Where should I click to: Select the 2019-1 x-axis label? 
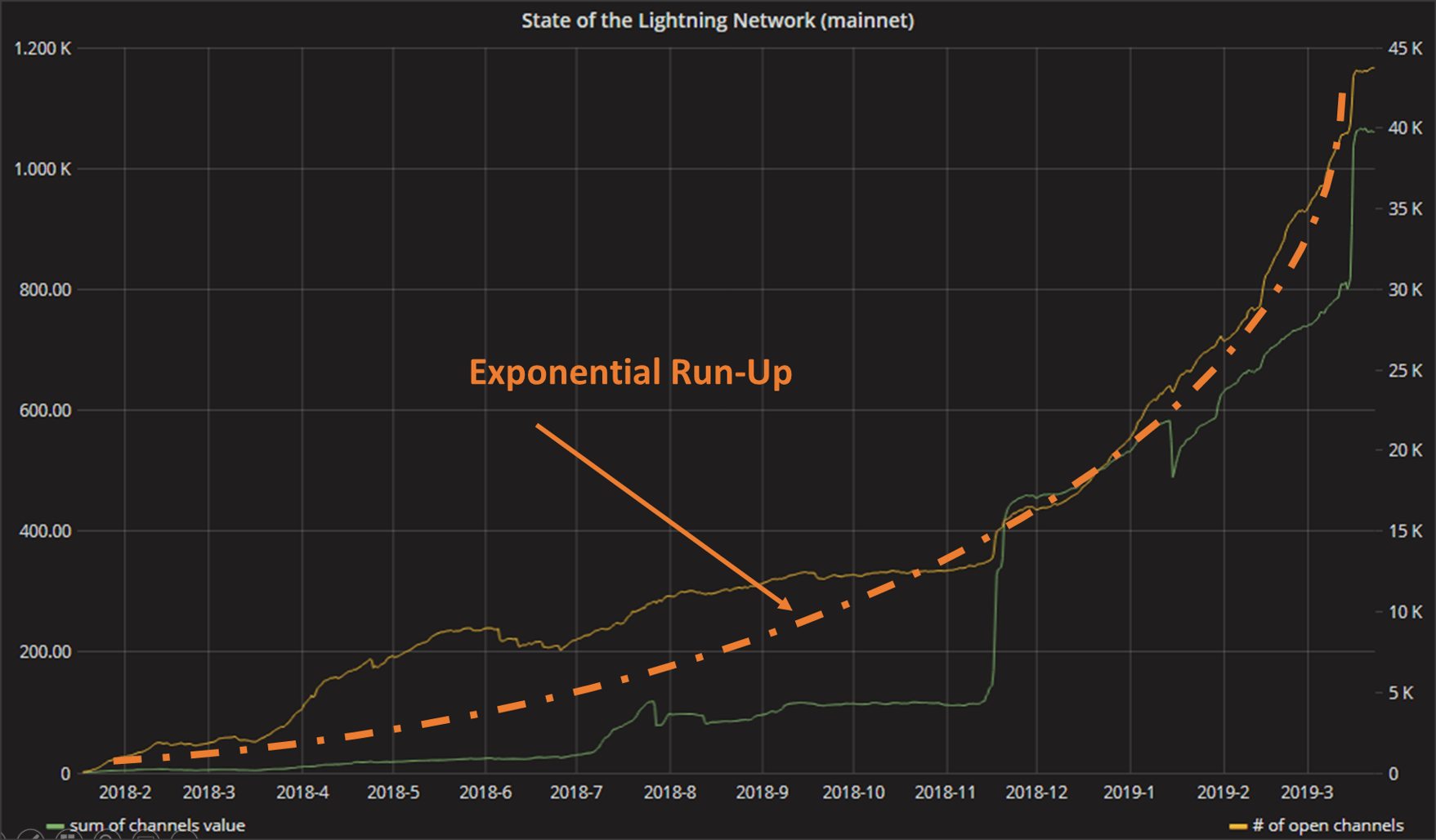(x=1130, y=792)
